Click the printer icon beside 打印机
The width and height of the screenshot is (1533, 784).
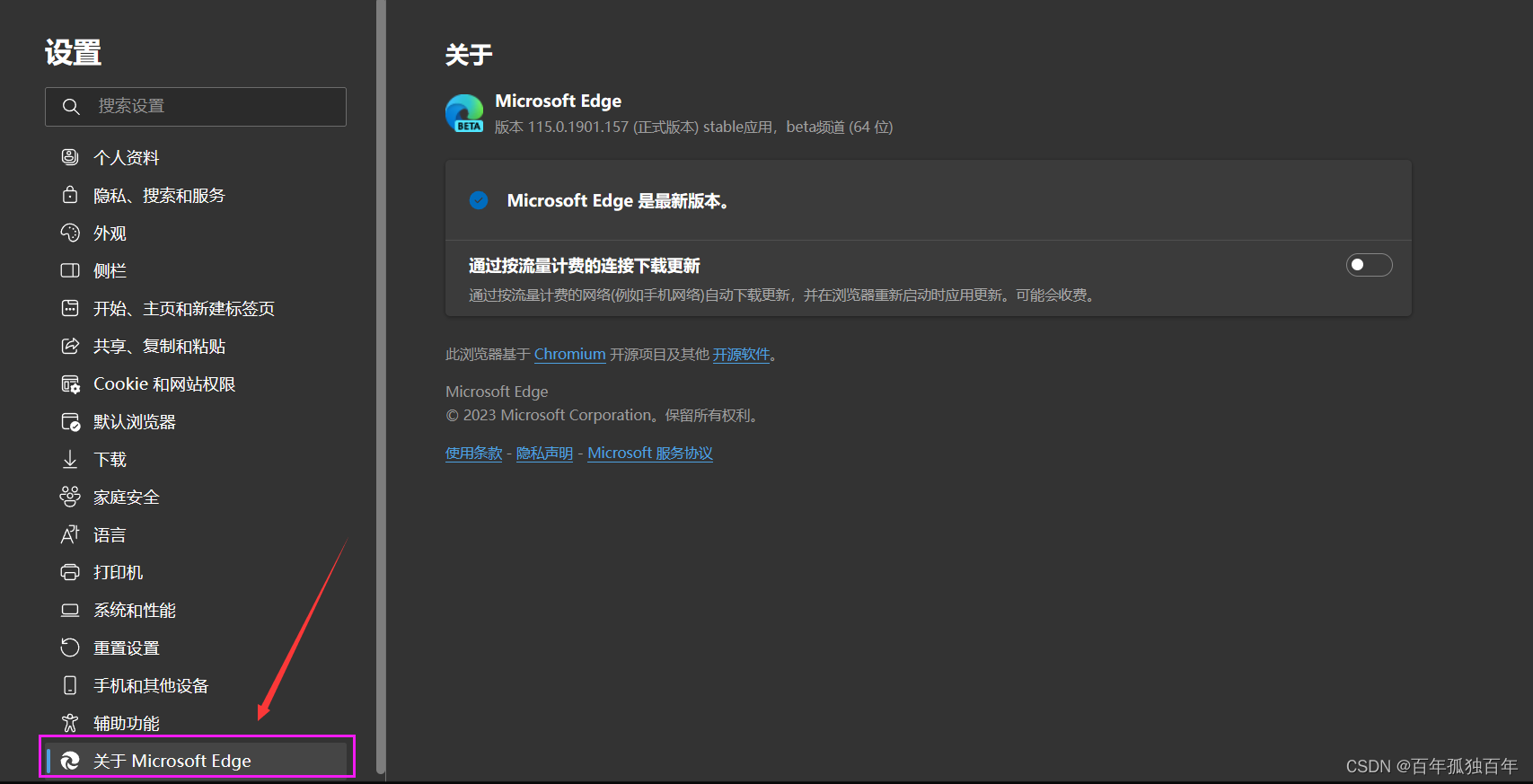[x=70, y=572]
